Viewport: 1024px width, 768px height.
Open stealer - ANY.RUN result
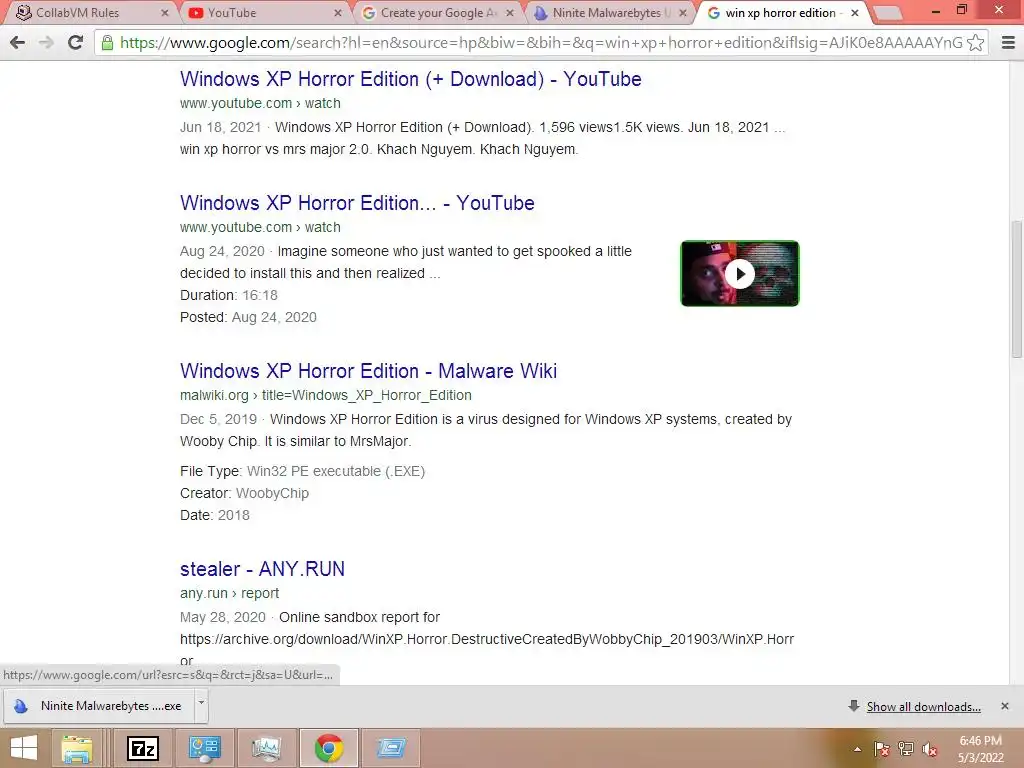263,569
